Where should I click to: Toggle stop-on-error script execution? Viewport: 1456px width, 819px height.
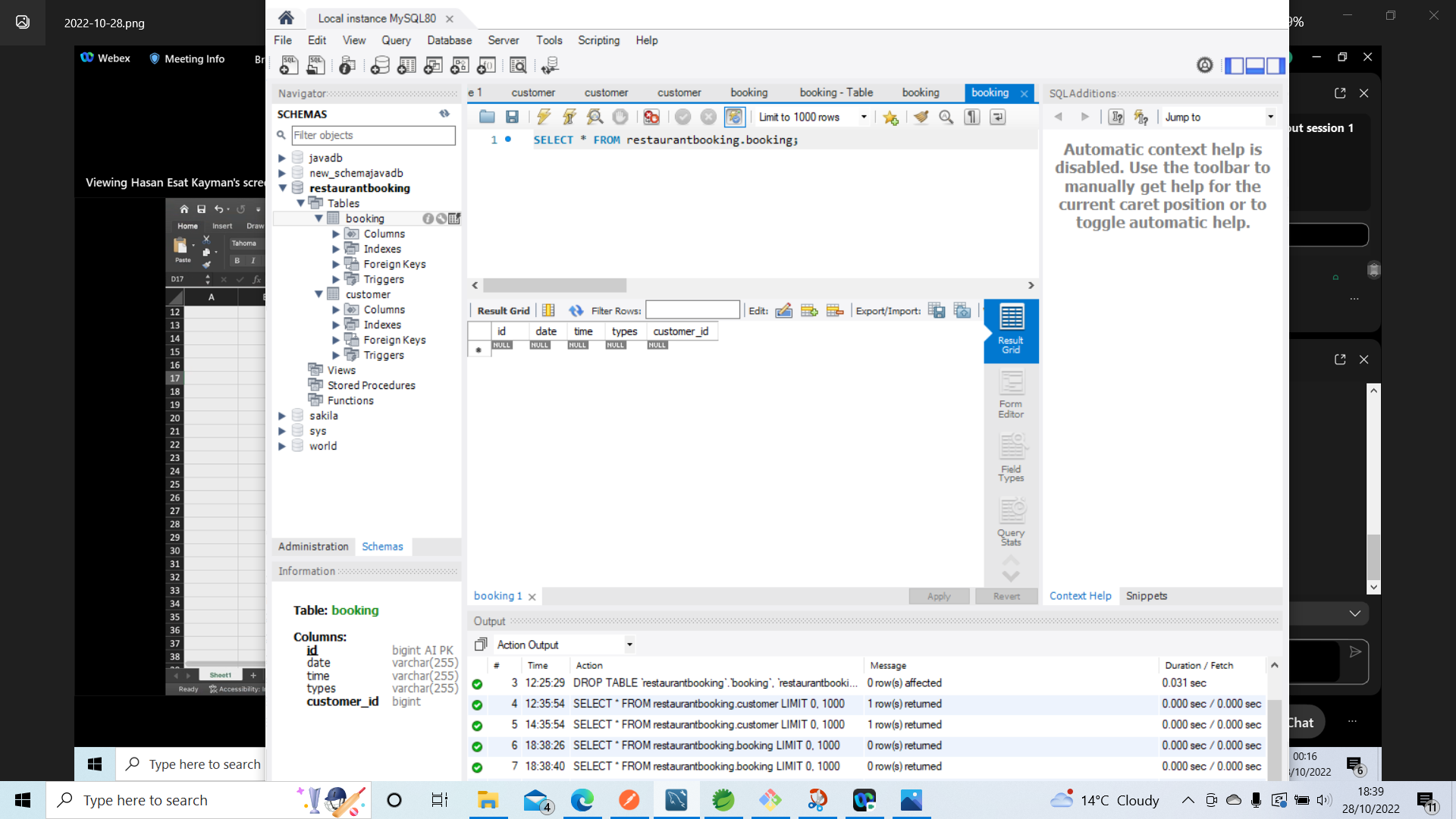tap(651, 117)
